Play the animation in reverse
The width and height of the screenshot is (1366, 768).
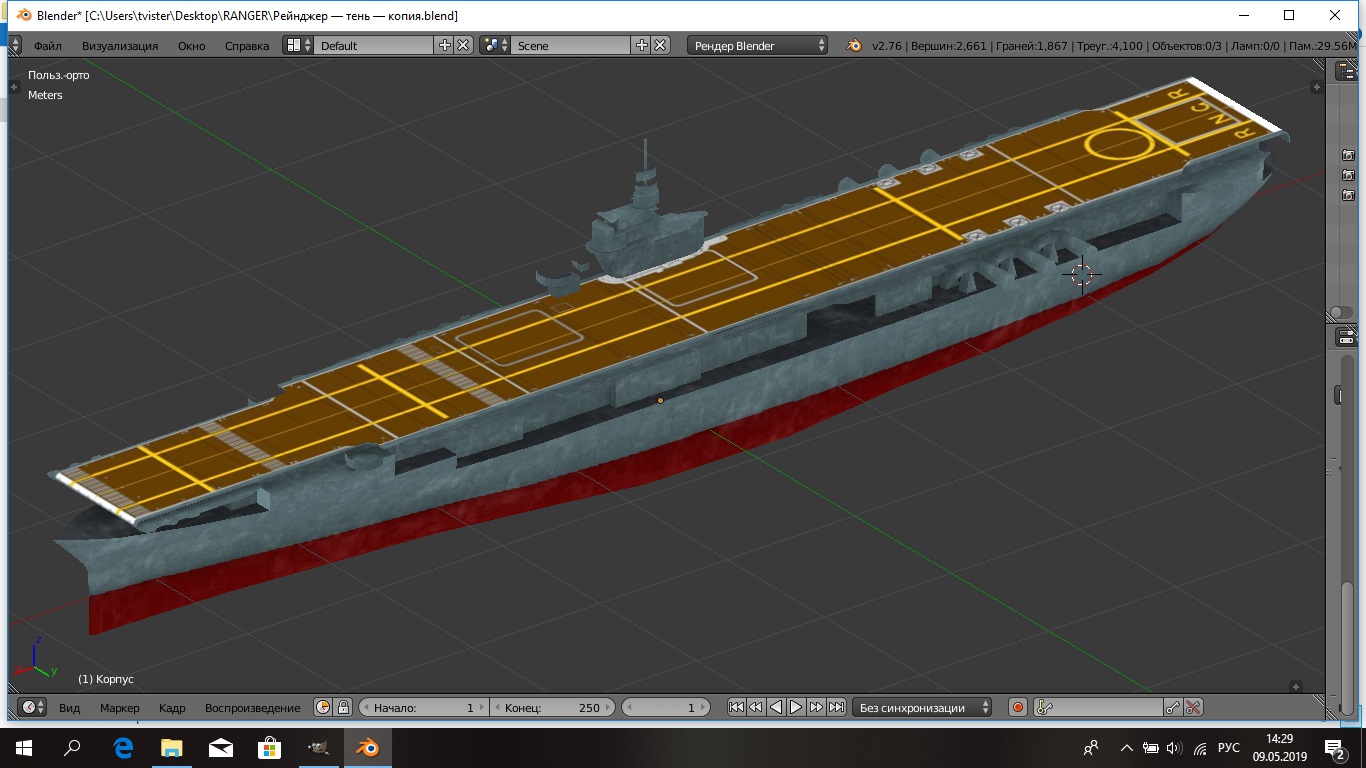776,707
